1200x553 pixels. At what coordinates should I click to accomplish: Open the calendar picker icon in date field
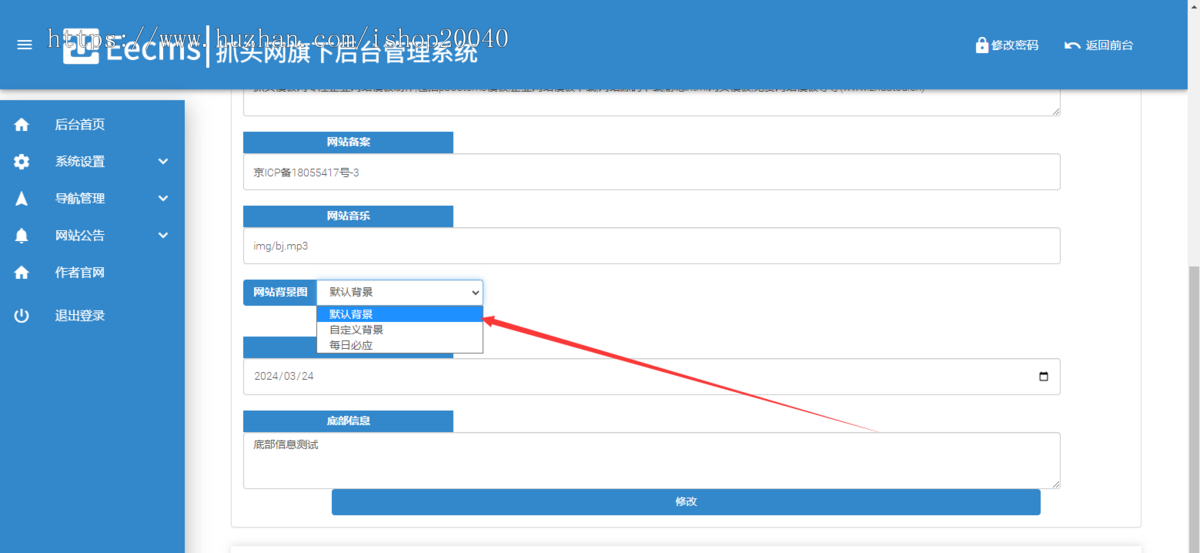[x=1044, y=377]
